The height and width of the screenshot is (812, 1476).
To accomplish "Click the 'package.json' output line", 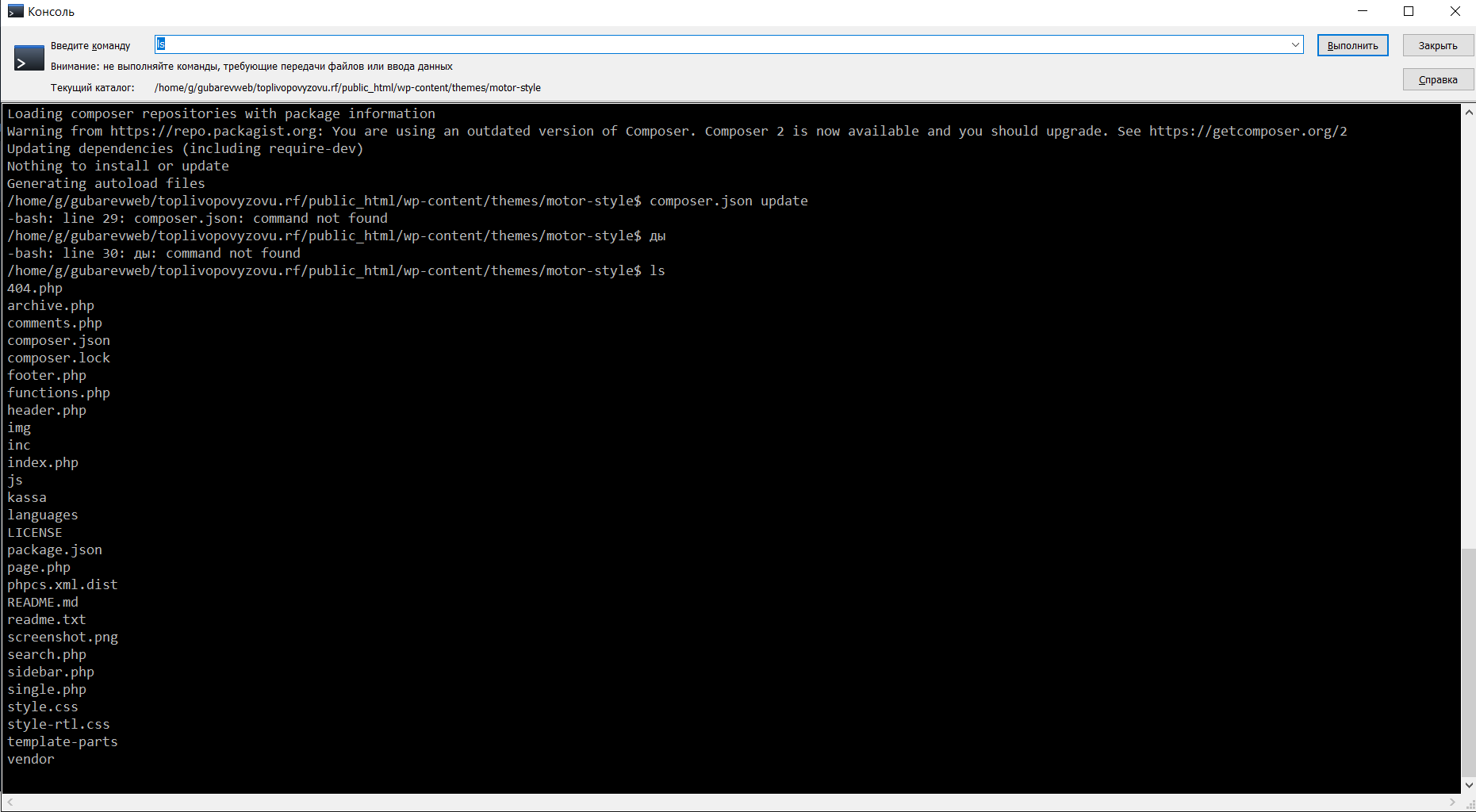I will coord(55,550).
